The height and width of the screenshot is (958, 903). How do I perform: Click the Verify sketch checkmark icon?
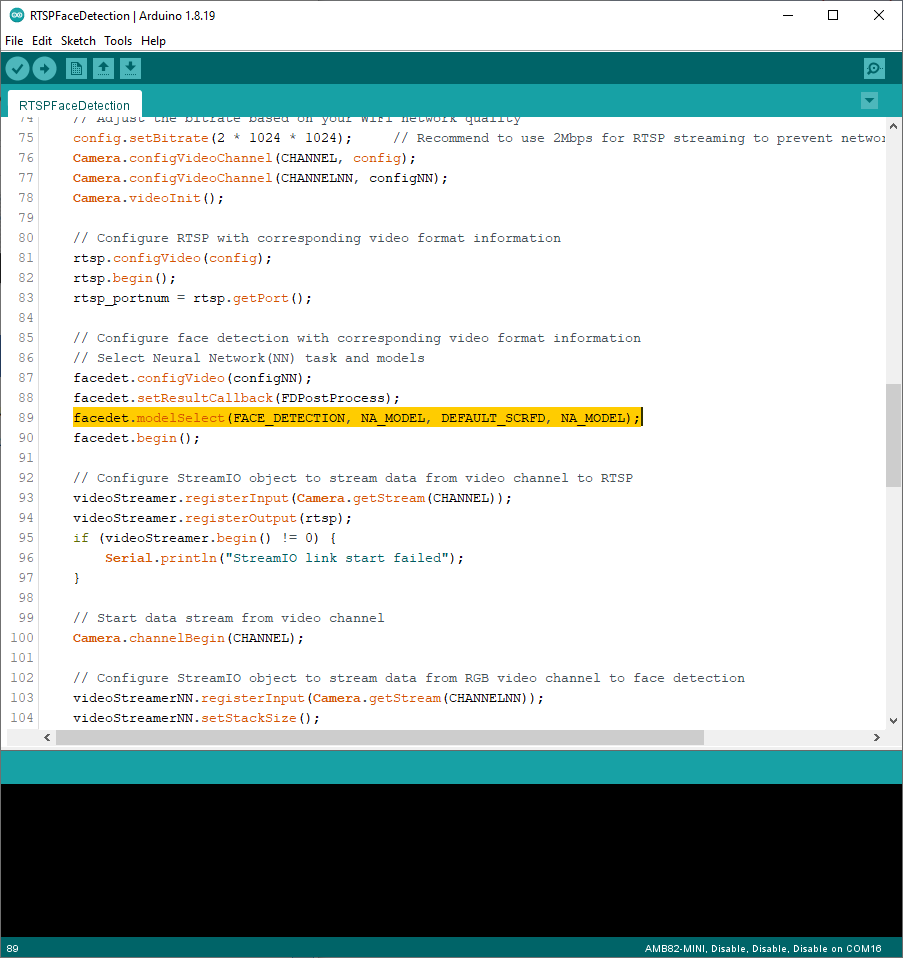(18, 68)
